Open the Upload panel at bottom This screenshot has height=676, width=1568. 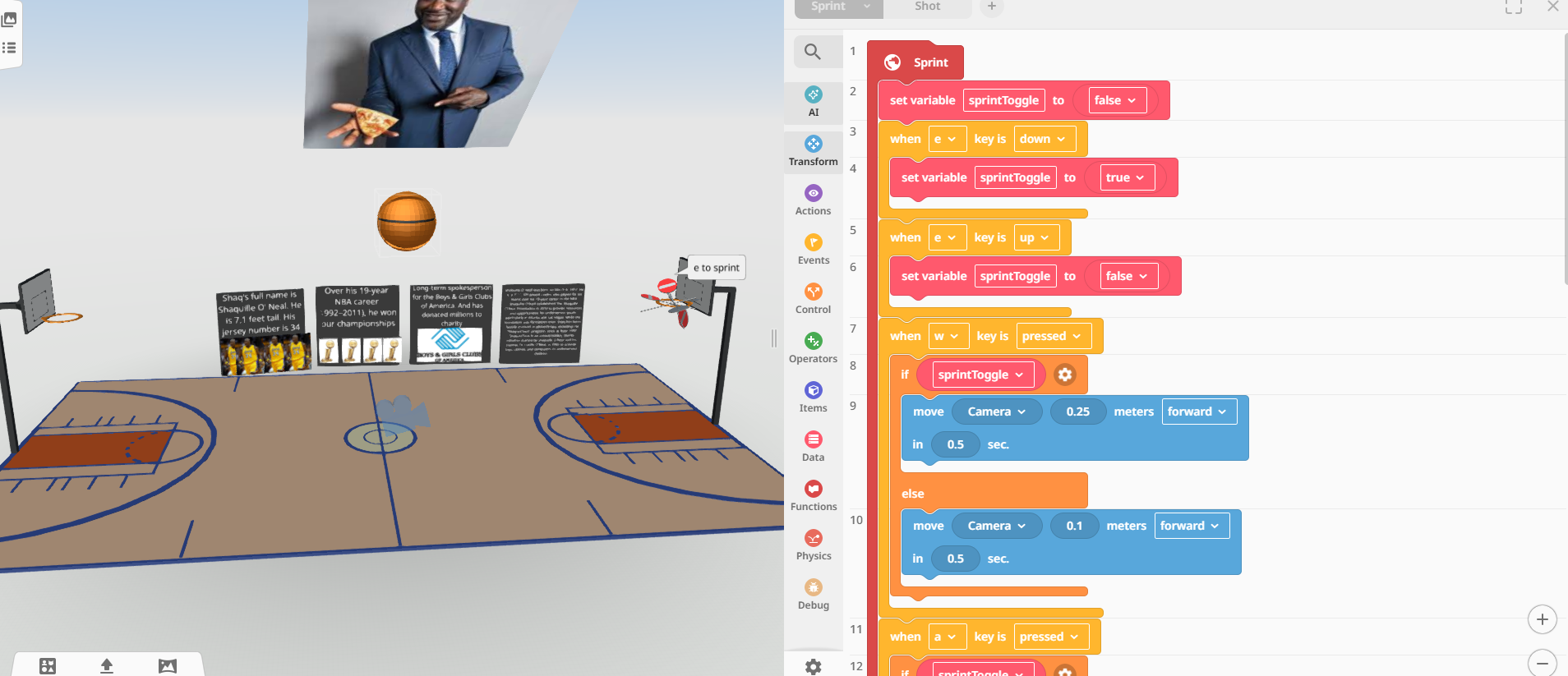(x=107, y=666)
